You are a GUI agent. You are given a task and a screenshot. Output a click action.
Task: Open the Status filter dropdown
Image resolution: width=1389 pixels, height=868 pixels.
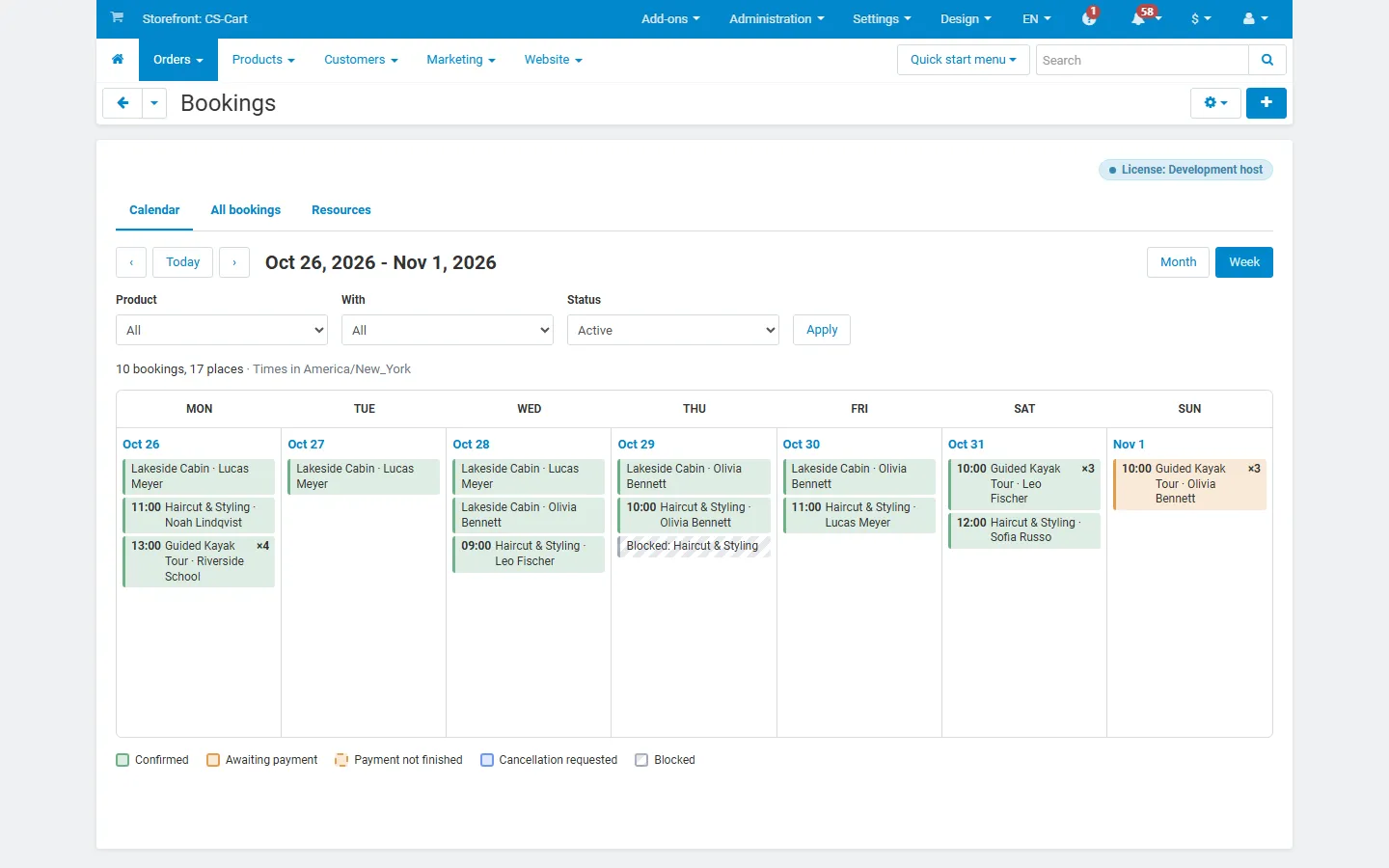[x=673, y=330]
